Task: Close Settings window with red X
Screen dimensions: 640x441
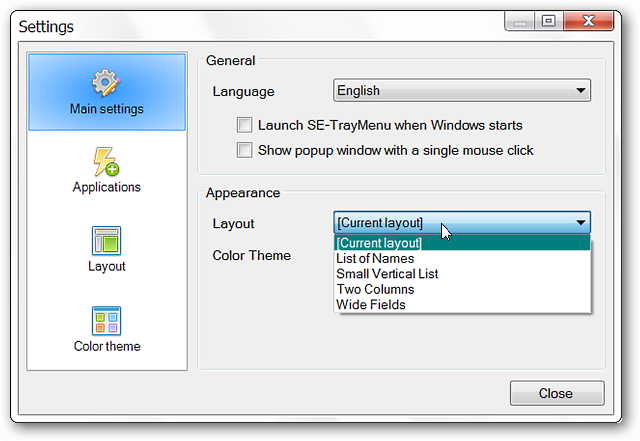Action: 588,21
